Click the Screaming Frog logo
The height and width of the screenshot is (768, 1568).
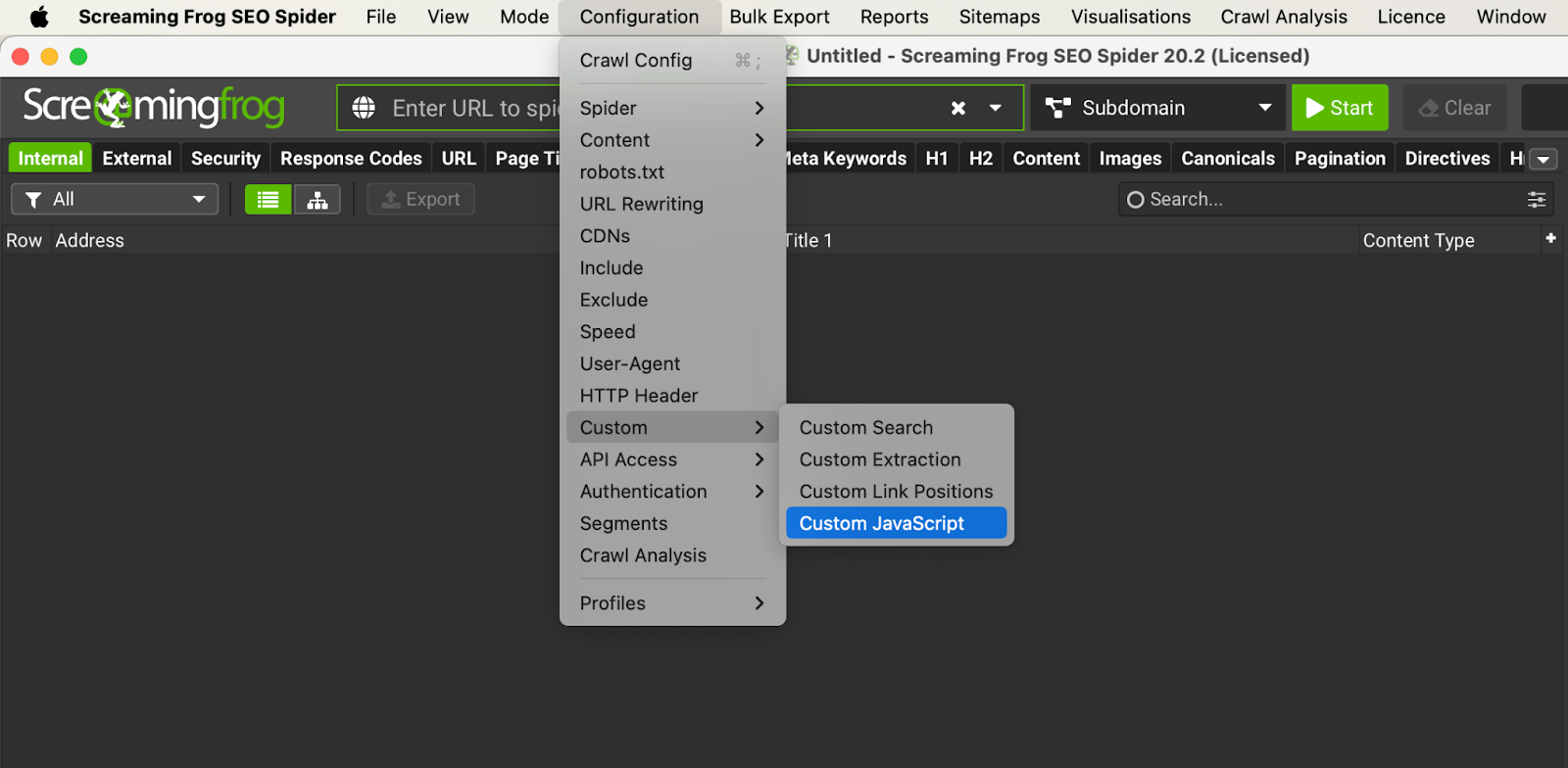click(154, 107)
